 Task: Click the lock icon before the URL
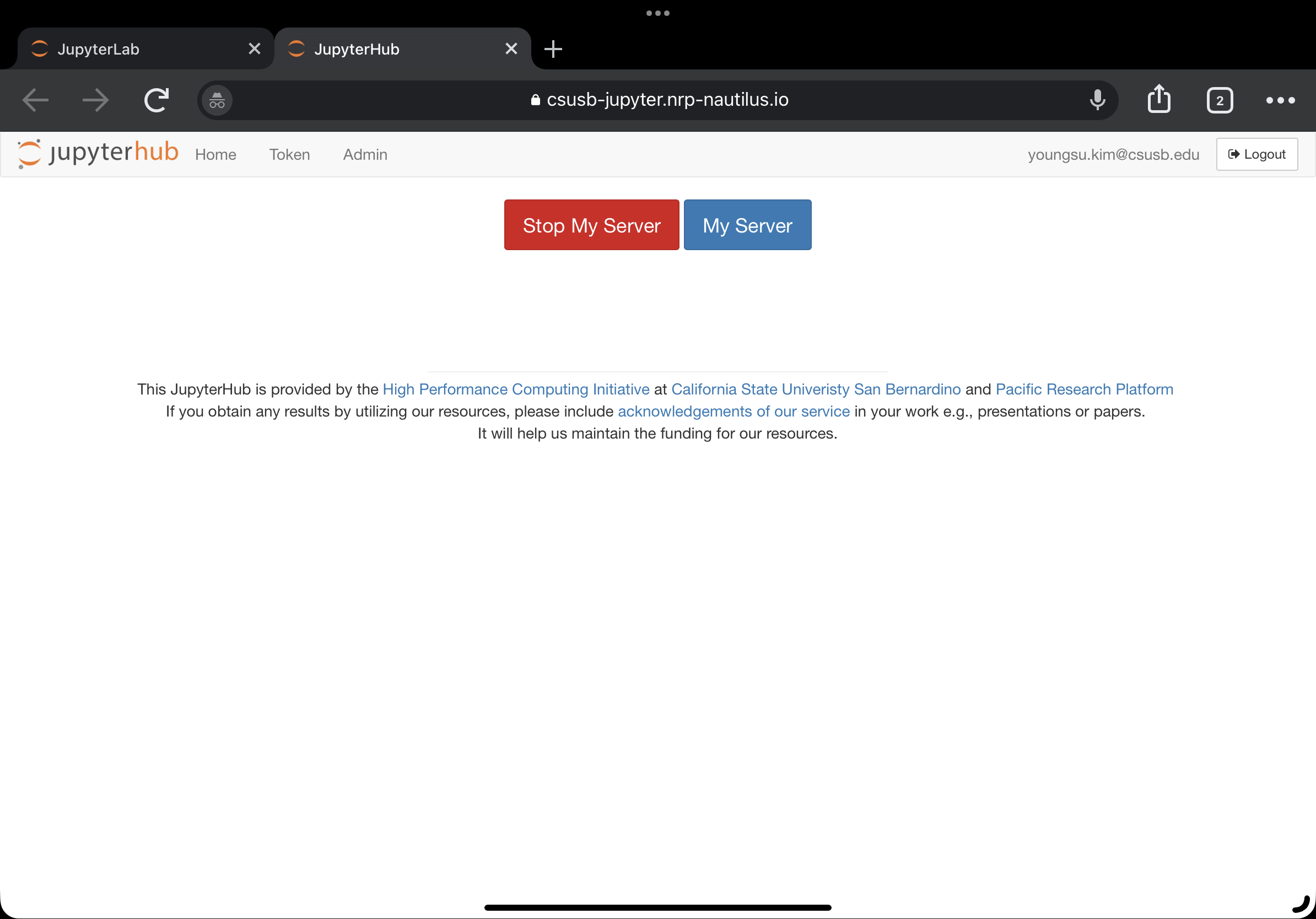pyautogui.click(x=535, y=100)
